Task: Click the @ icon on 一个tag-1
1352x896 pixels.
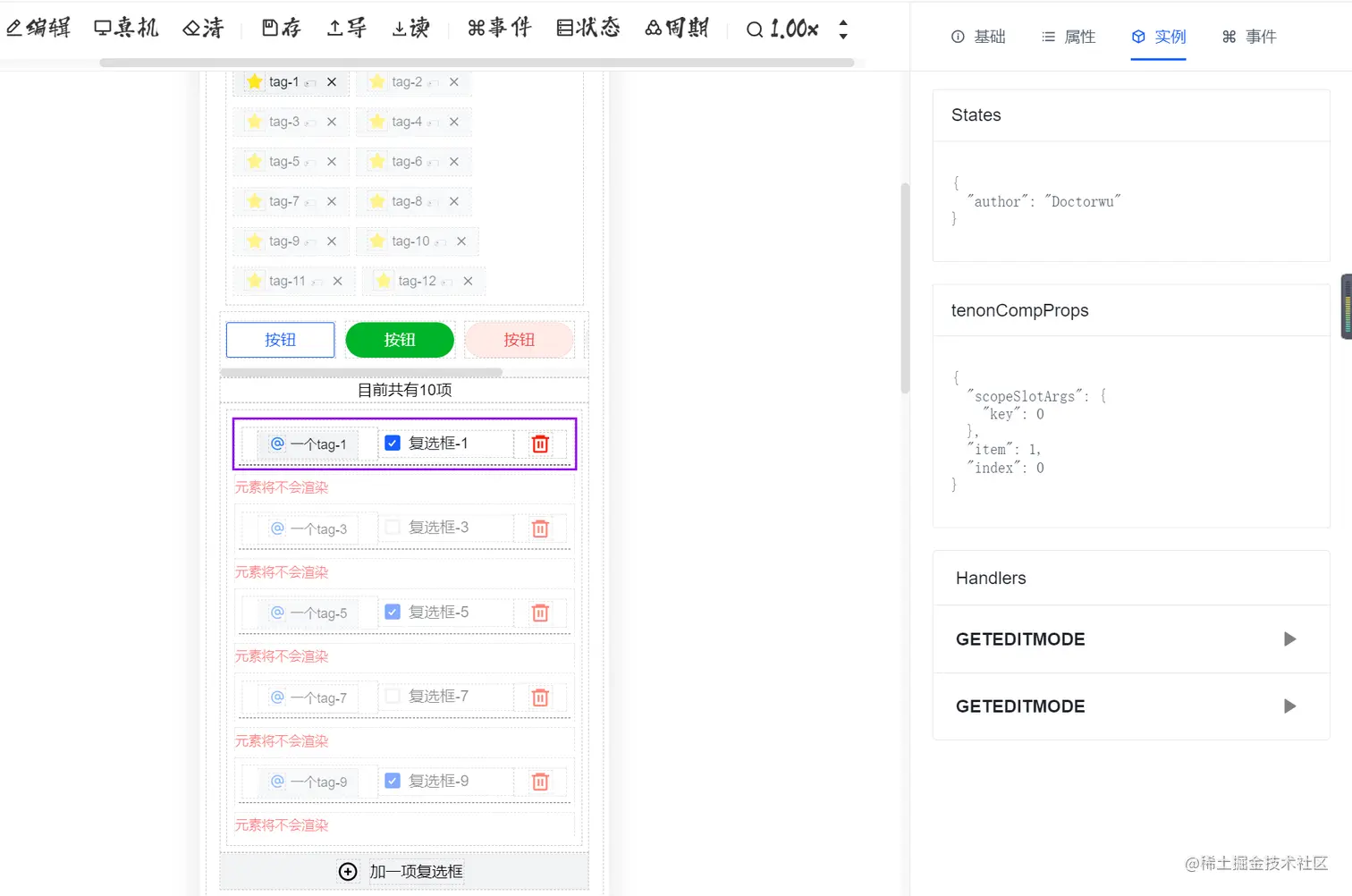Action: tap(277, 444)
